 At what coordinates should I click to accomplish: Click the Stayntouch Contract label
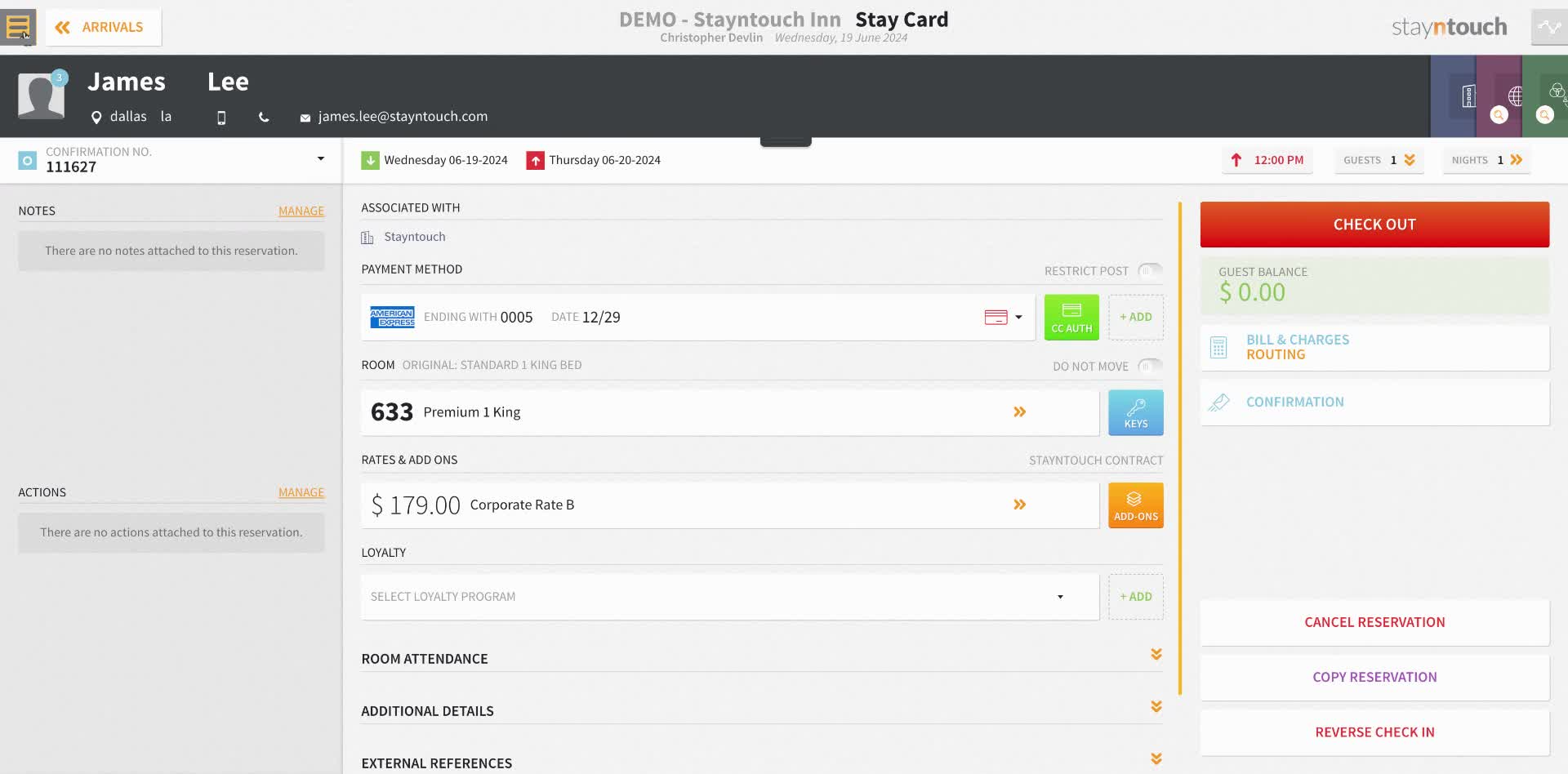[x=1096, y=460]
